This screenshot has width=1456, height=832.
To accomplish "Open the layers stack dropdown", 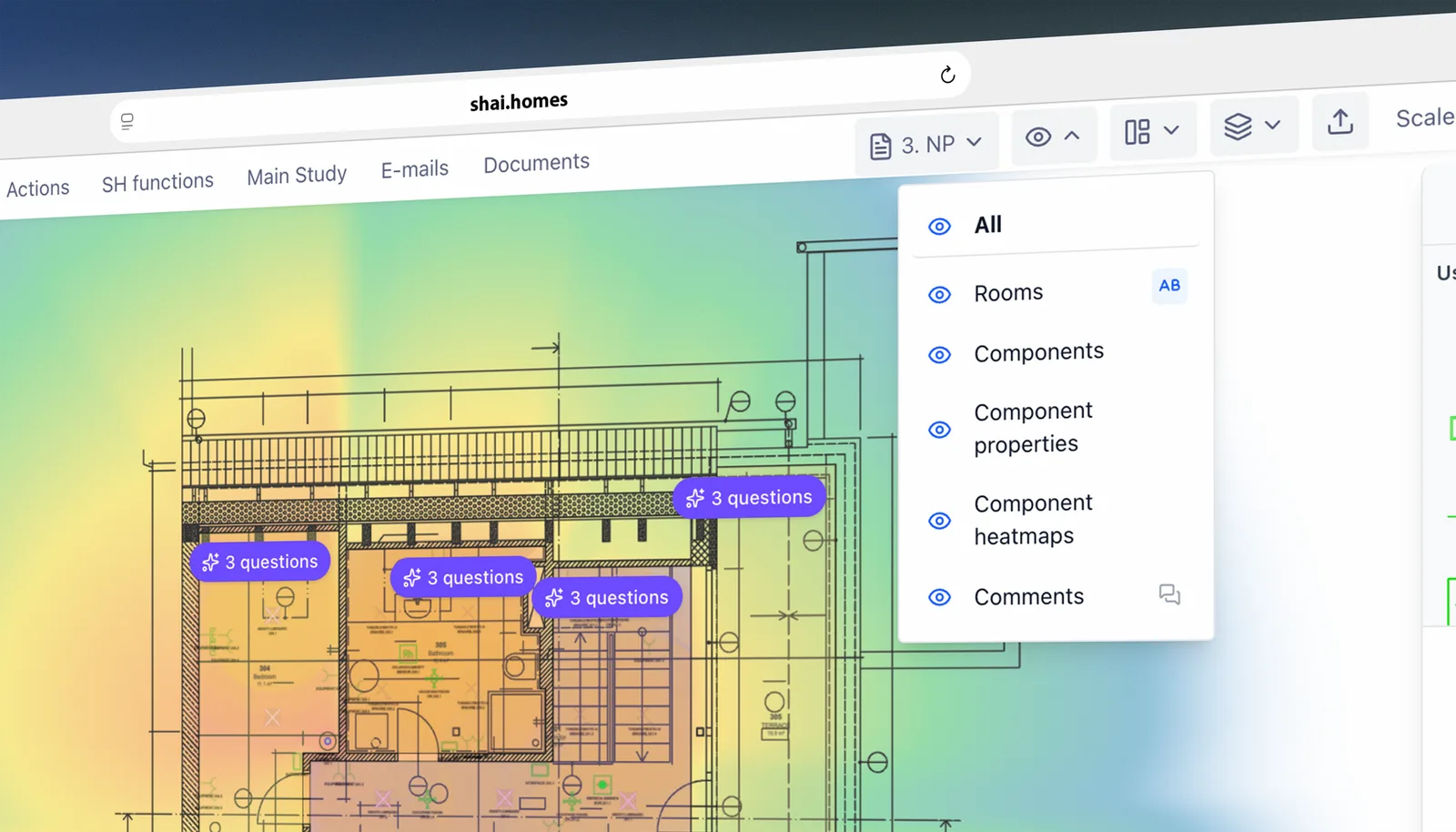I will pos(1252,126).
